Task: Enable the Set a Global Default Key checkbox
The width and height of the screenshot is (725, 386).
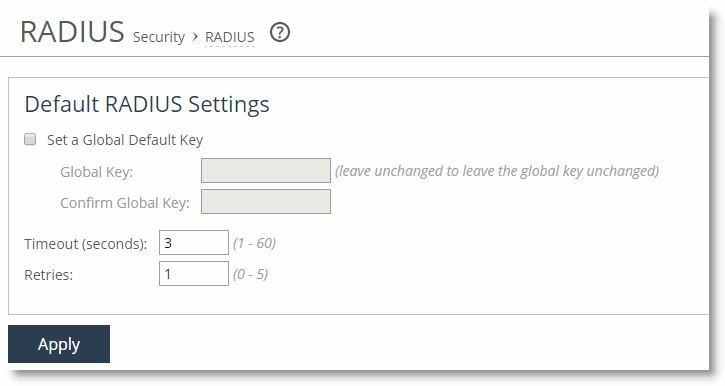Action: [30, 139]
